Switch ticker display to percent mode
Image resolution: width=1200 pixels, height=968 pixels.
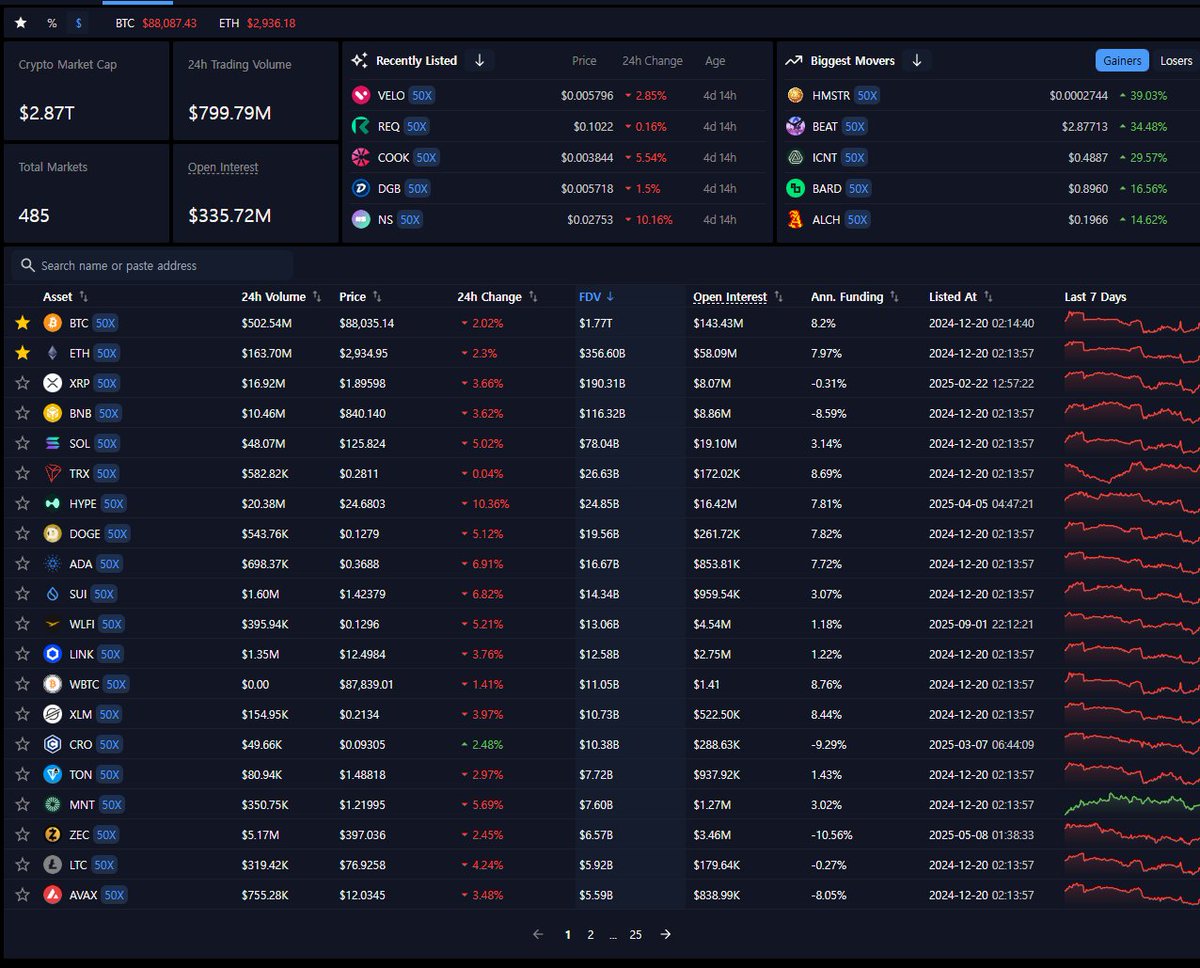coord(52,23)
